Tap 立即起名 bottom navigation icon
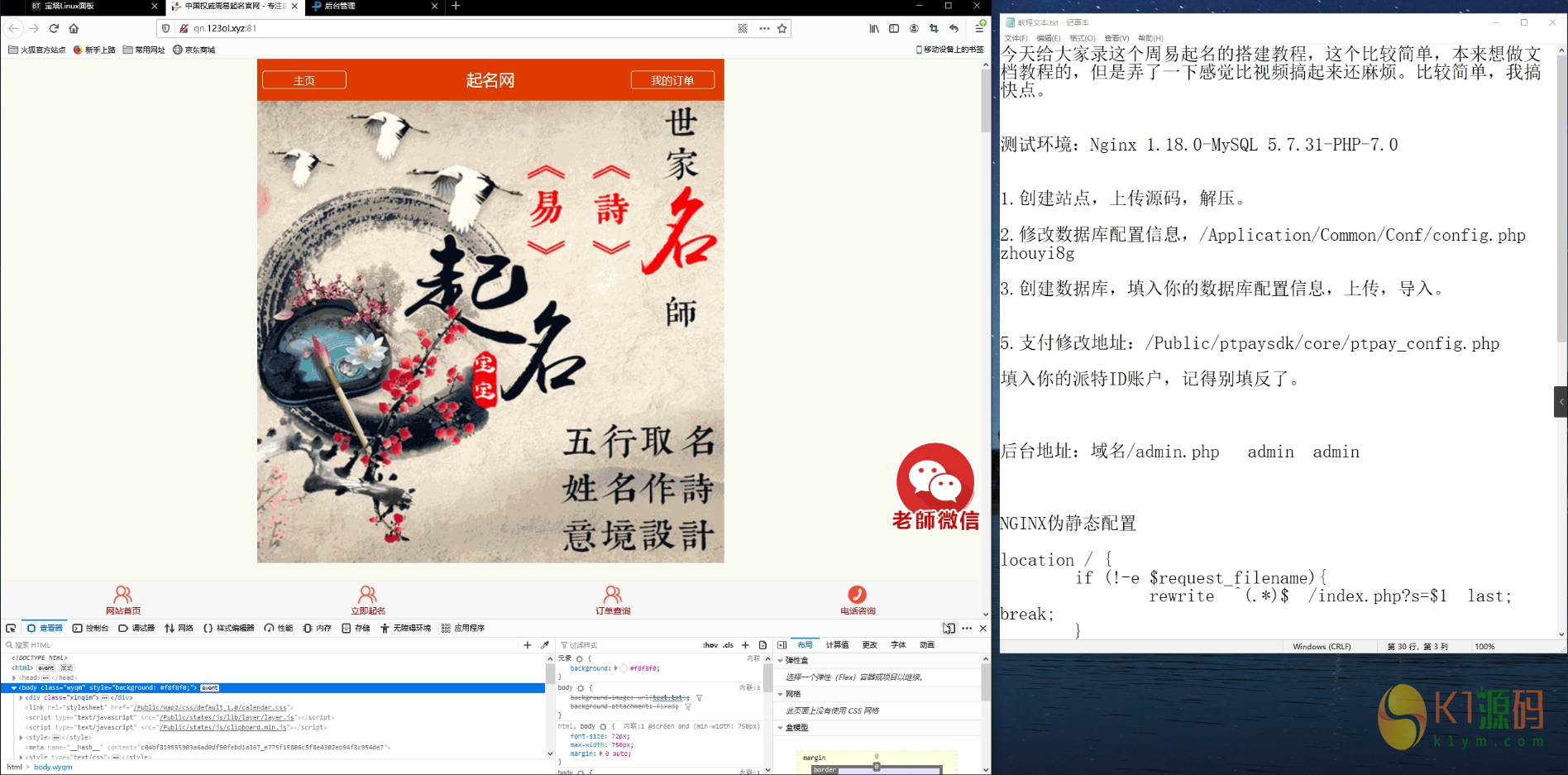Image resolution: width=1568 pixels, height=775 pixels. (368, 600)
